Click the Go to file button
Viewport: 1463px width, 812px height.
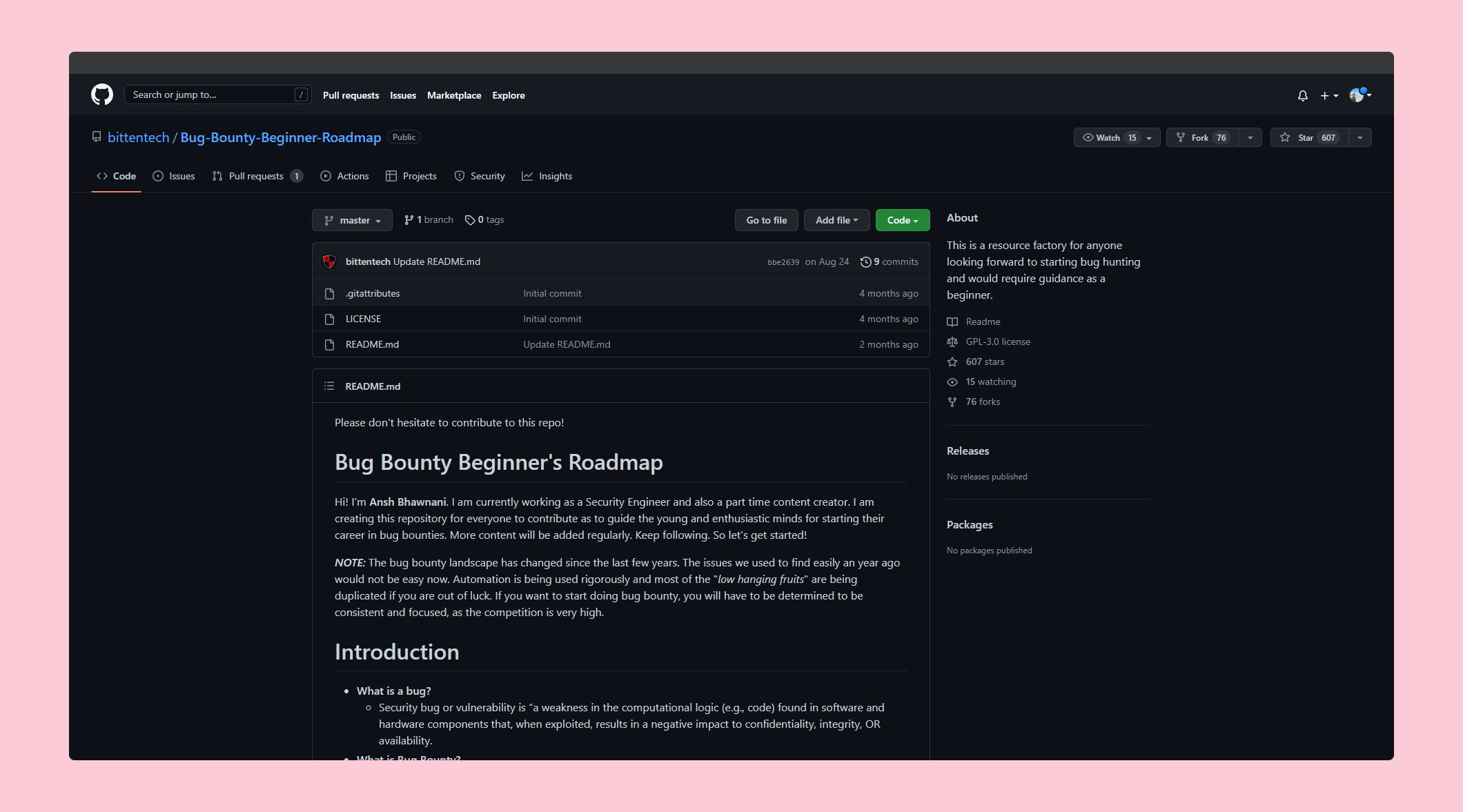(x=766, y=220)
